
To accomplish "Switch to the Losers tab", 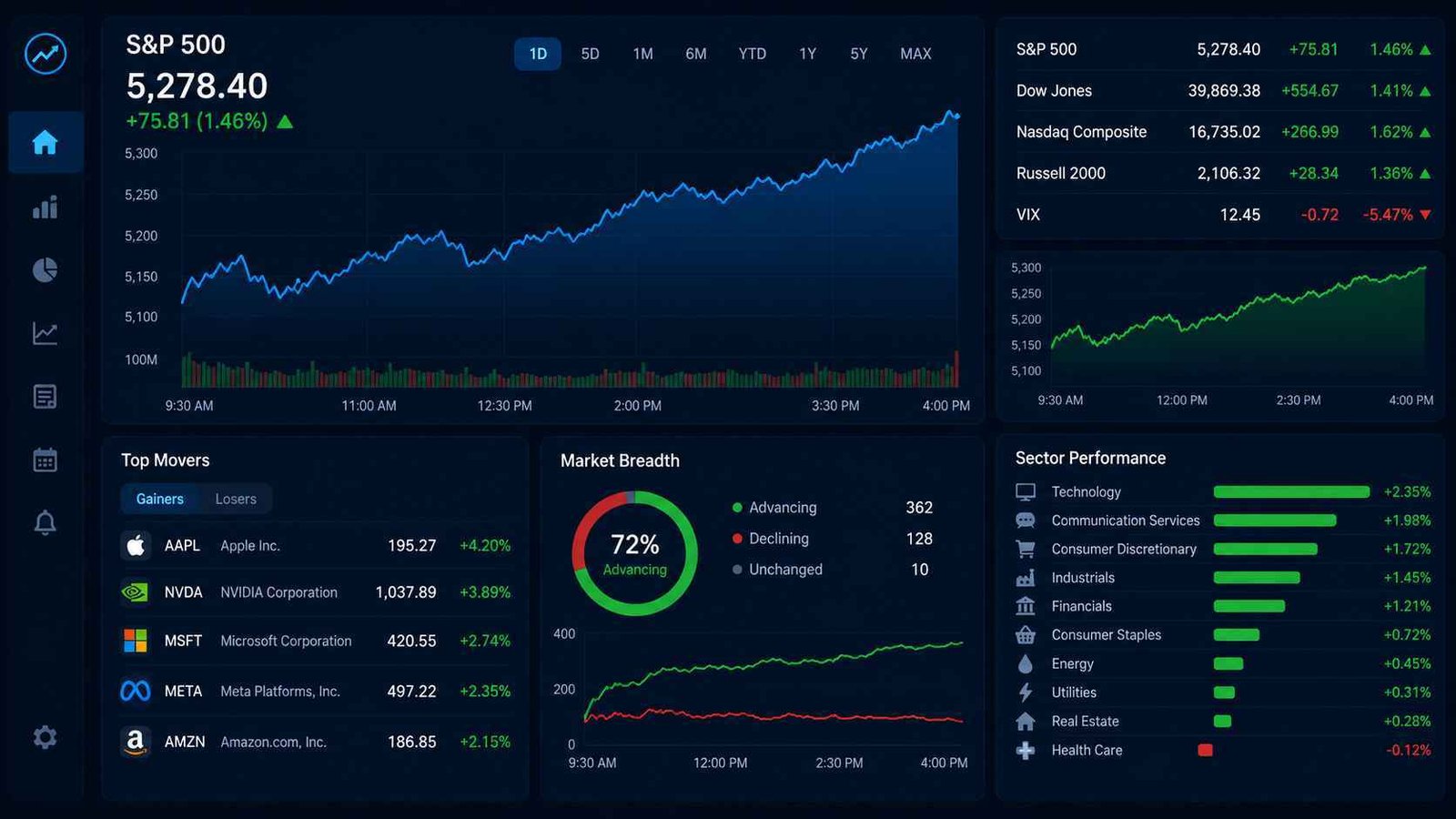I will pos(236,499).
